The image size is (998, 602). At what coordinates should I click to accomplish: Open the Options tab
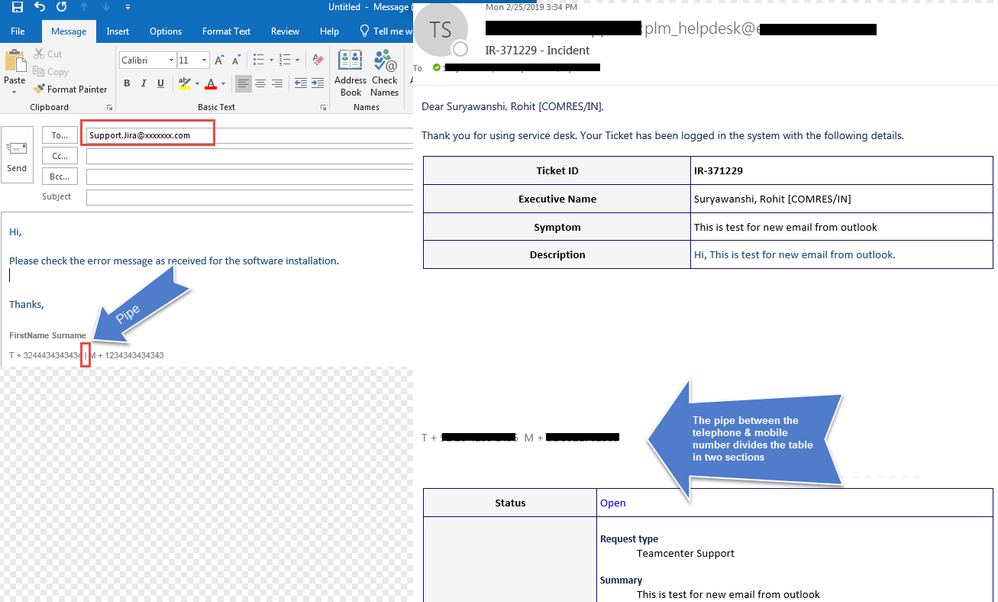[165, 31]
